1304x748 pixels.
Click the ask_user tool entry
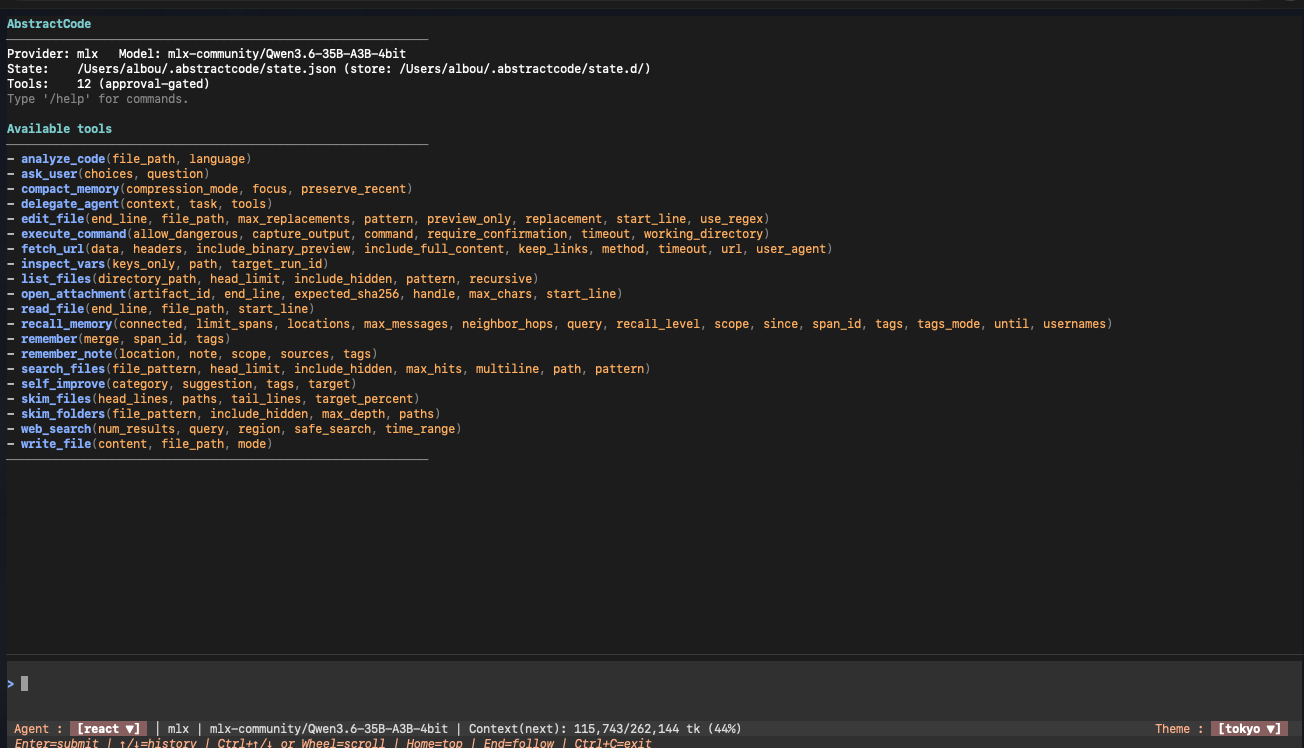[x=107, y=174]
